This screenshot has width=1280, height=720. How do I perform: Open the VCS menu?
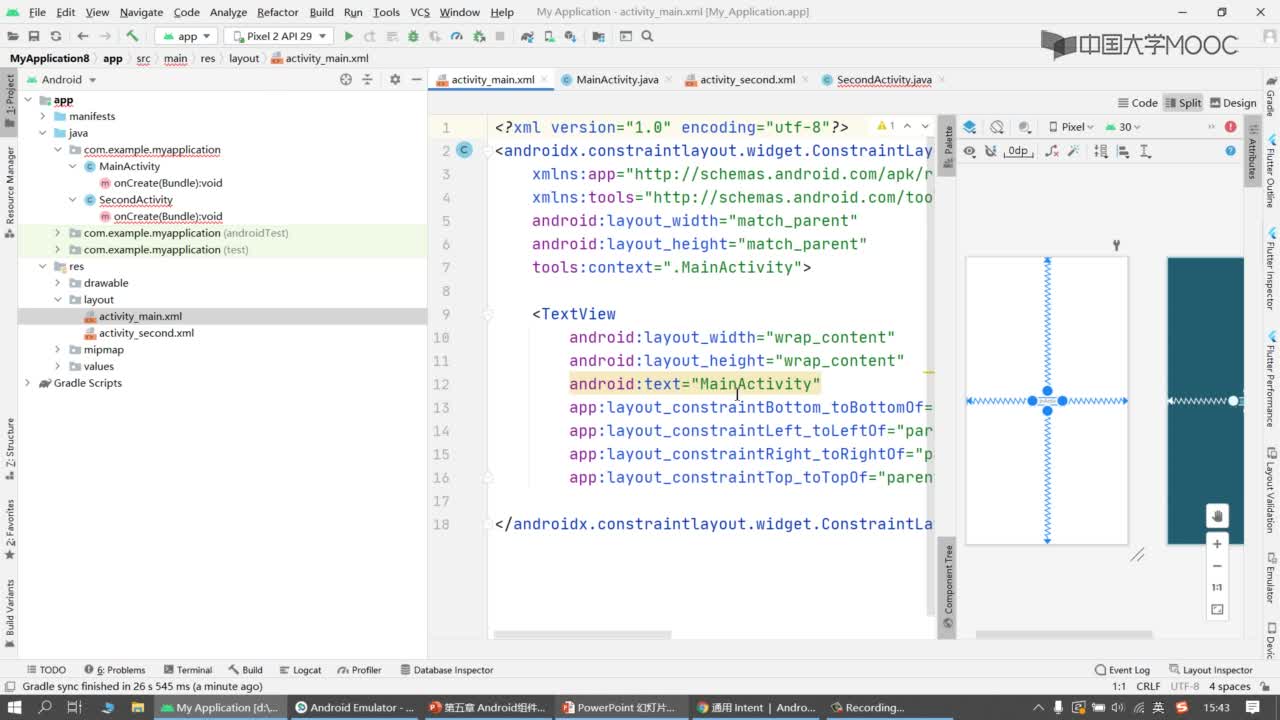point(420,12)
